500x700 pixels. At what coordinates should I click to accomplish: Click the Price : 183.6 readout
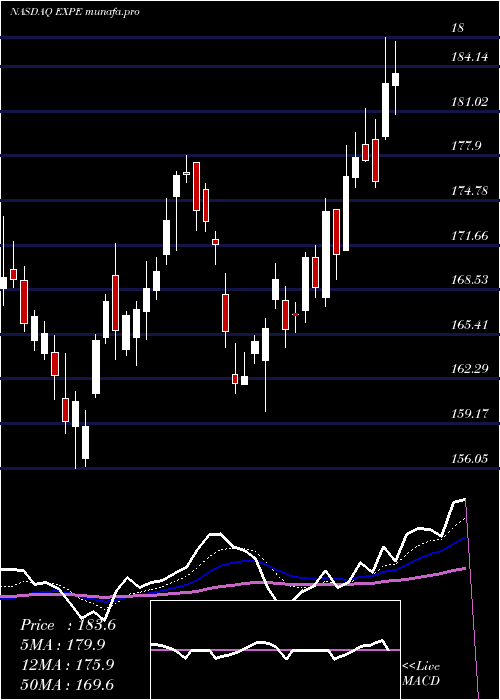click(x=68, y=625)
